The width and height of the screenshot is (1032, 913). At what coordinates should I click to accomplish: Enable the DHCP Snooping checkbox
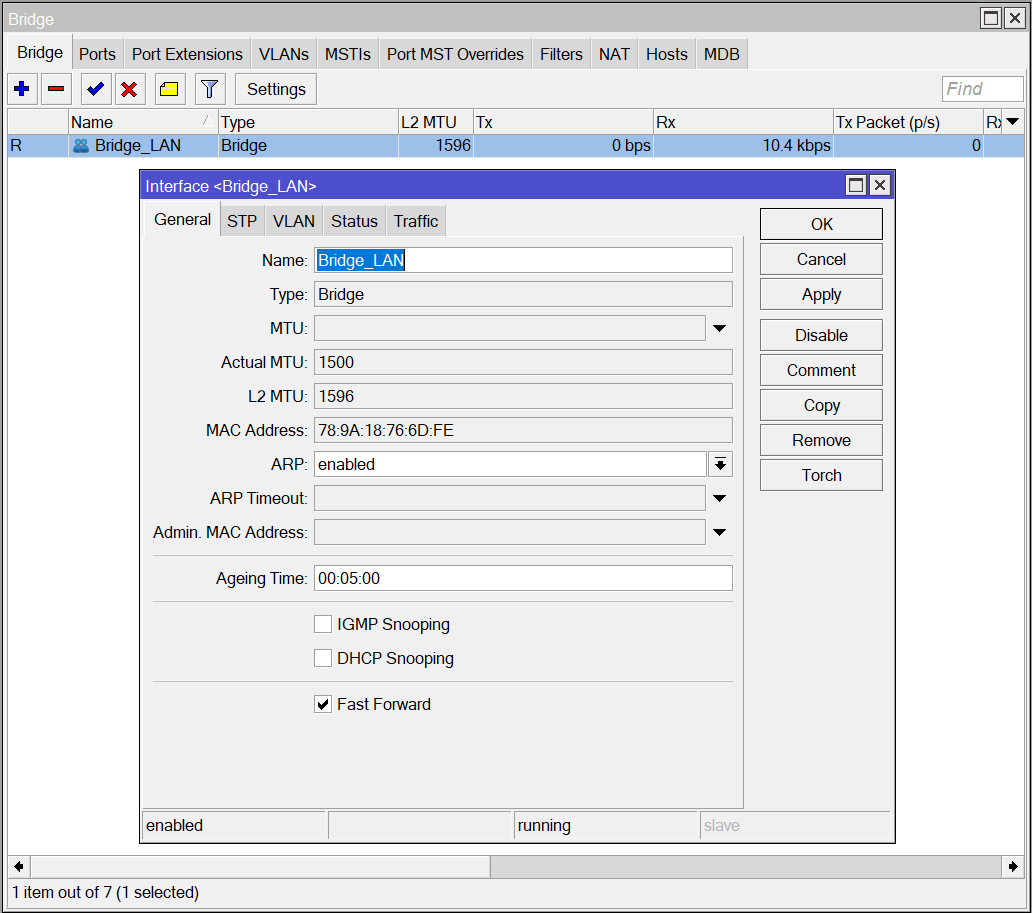pos(323,658)
